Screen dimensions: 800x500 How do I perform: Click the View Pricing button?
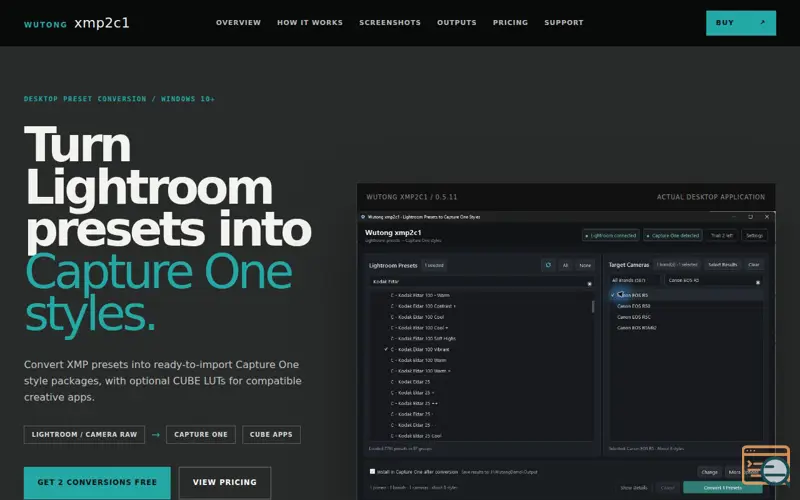(x=224, y=483)
